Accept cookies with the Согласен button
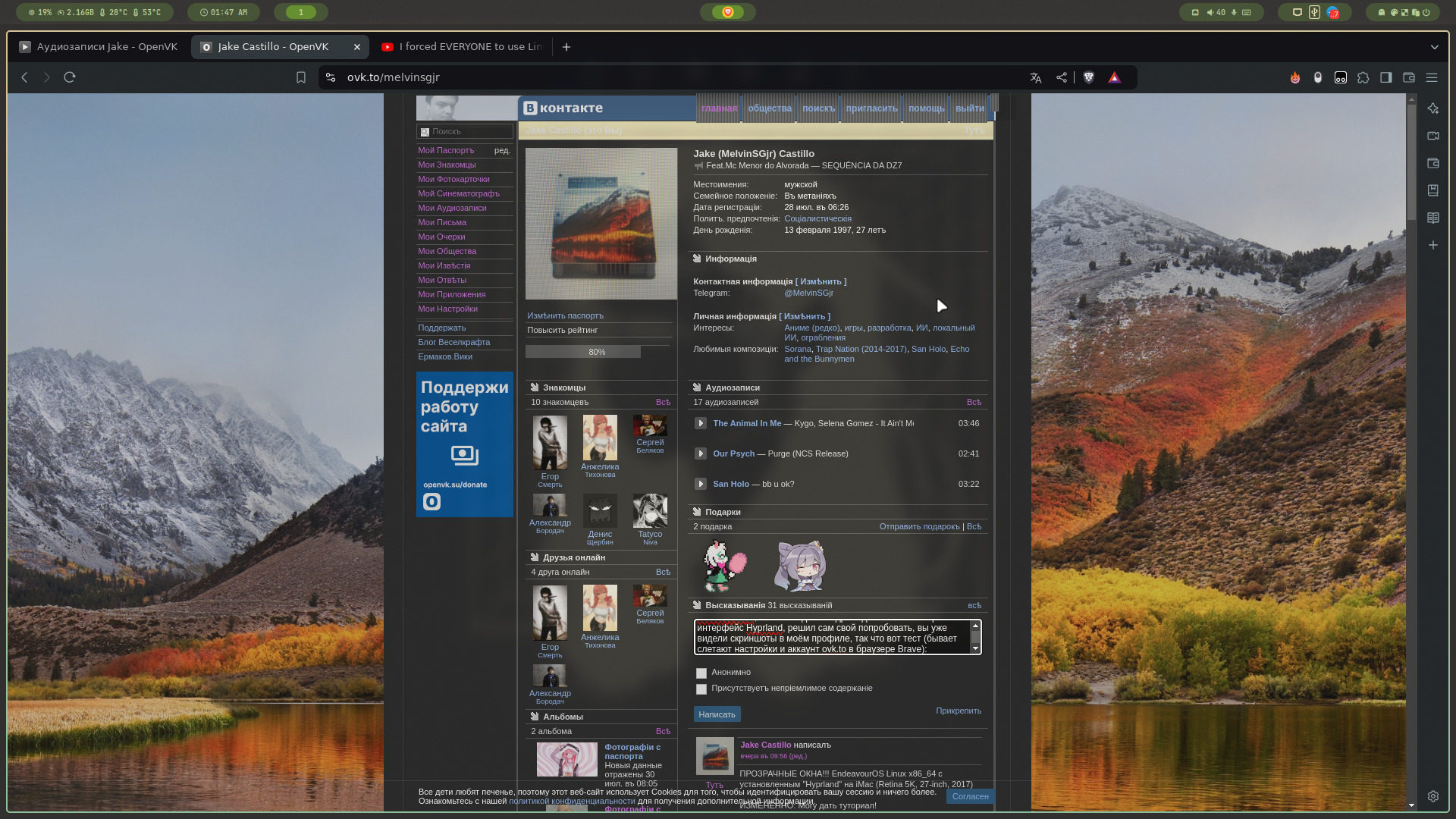 (x=970, y=796)
